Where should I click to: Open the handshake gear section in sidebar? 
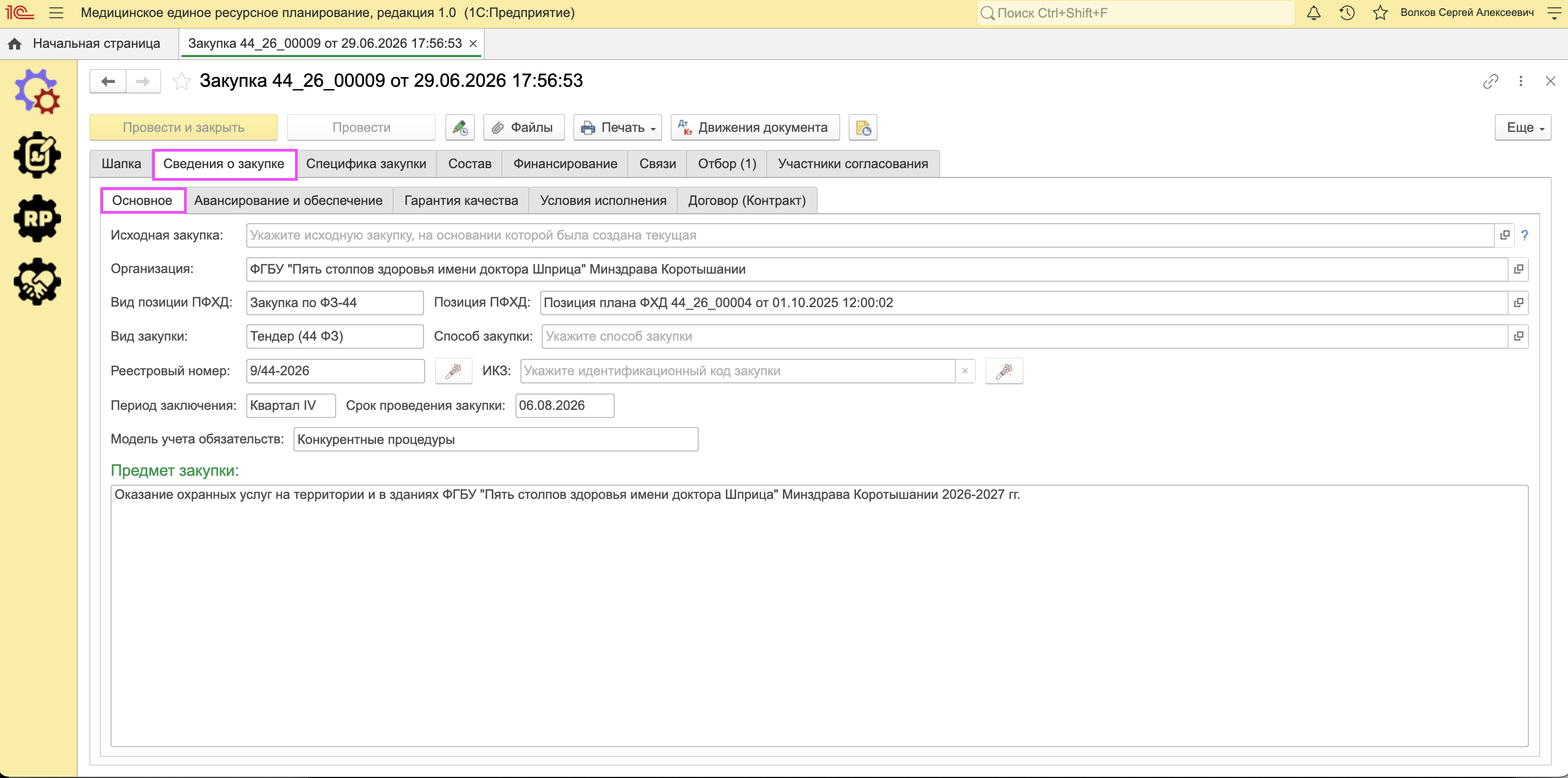click(37, 281)
